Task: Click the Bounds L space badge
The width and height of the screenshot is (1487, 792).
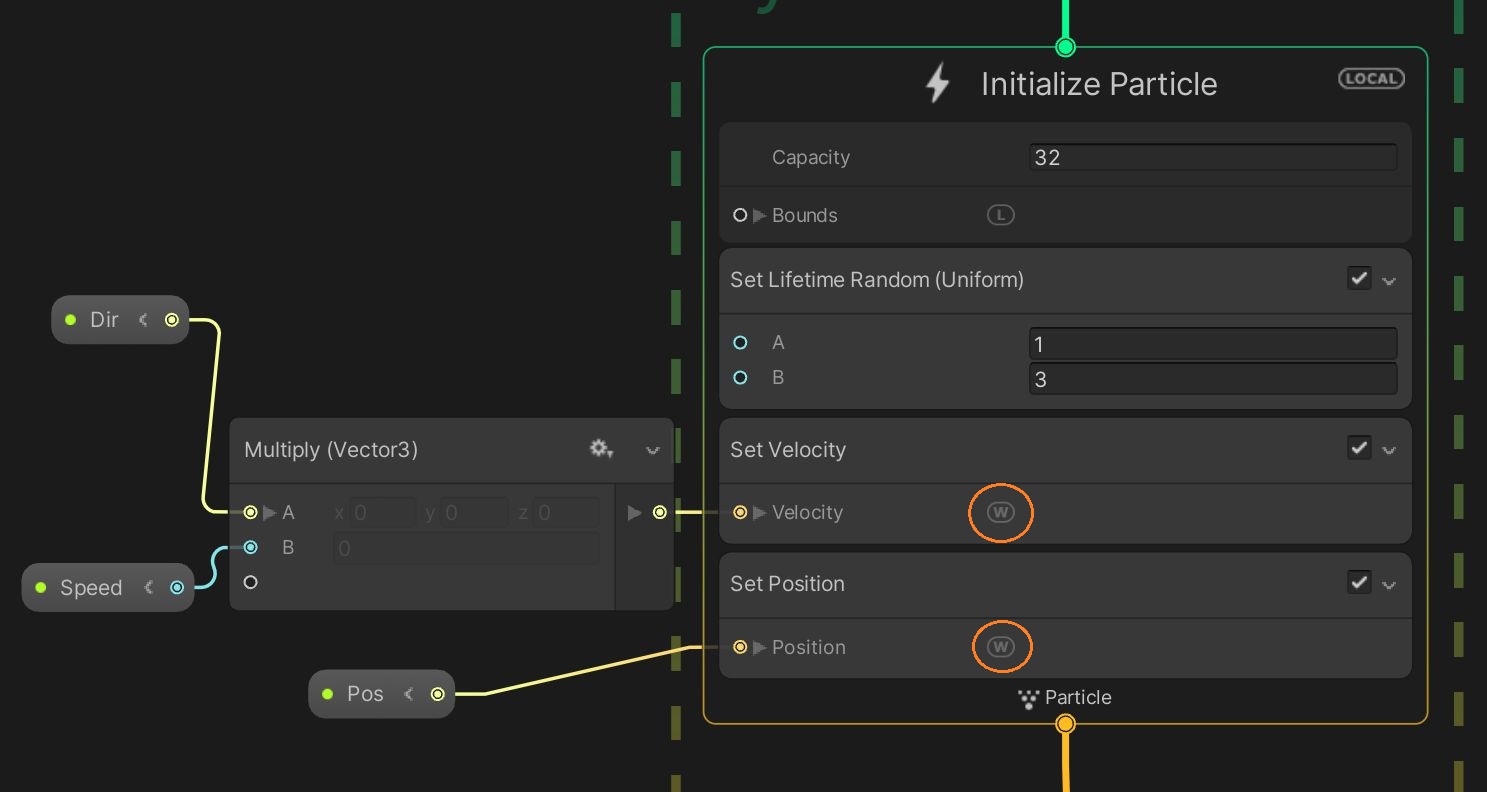Action: point(1000,214)
